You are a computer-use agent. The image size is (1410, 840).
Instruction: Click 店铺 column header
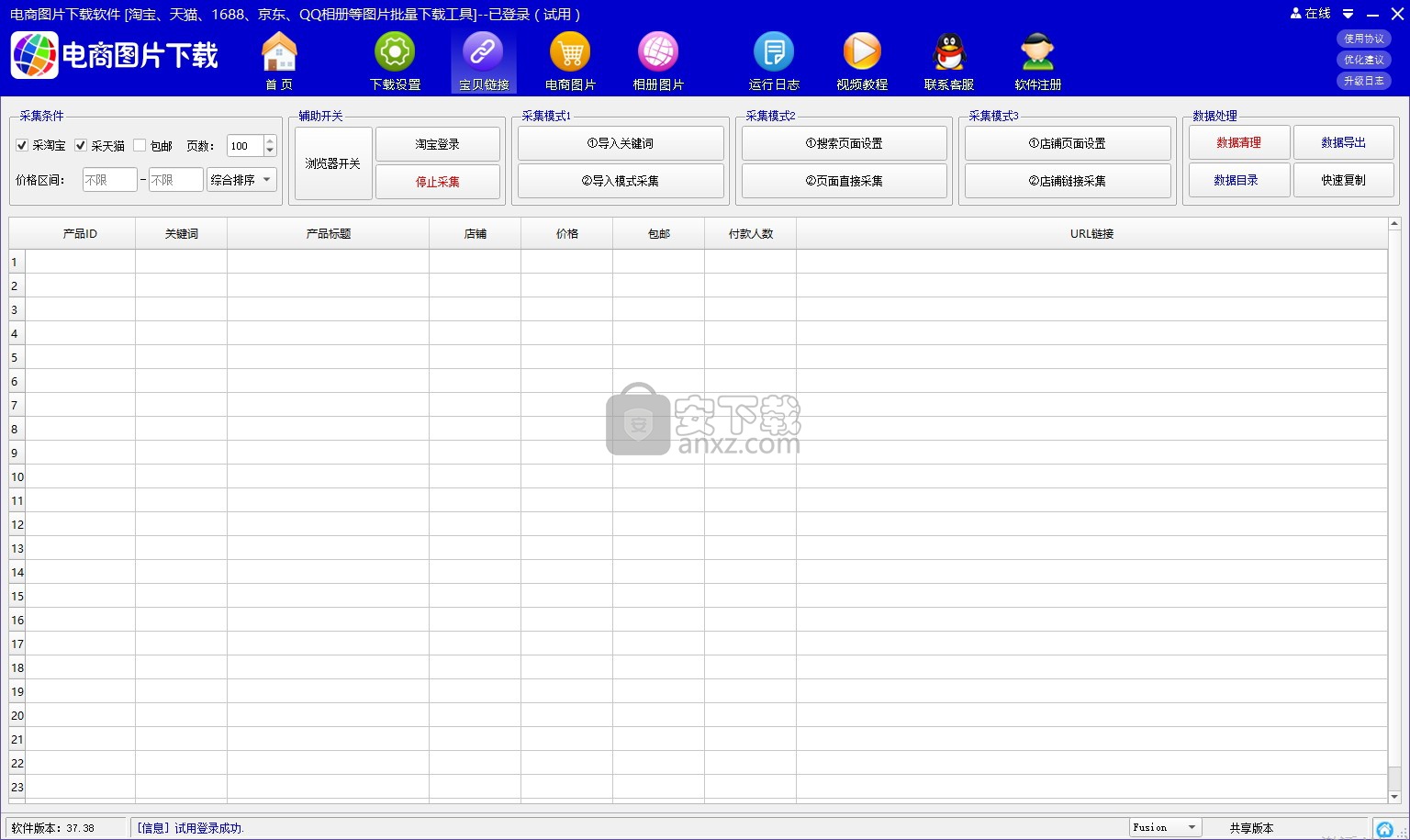point(476,234)
